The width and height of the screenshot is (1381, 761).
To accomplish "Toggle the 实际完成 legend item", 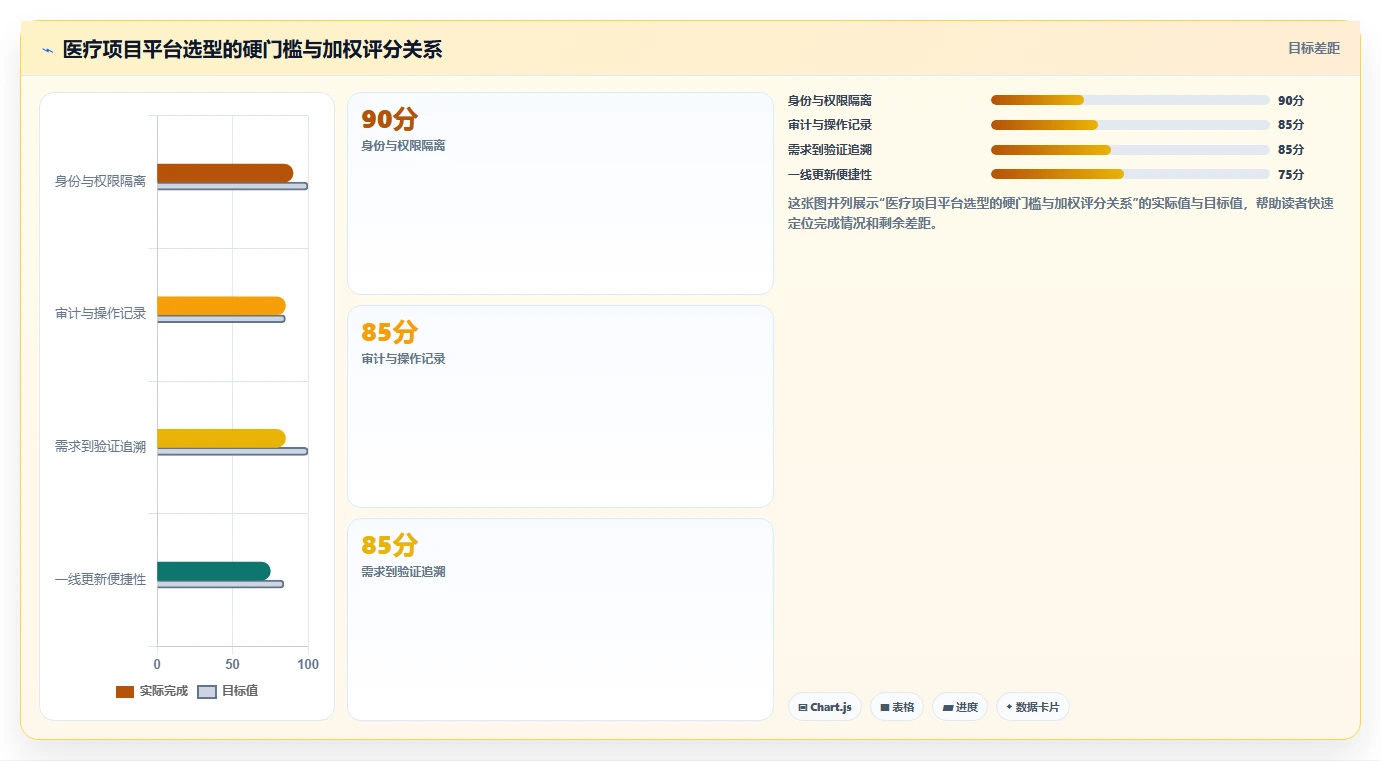I will (151, 691).
